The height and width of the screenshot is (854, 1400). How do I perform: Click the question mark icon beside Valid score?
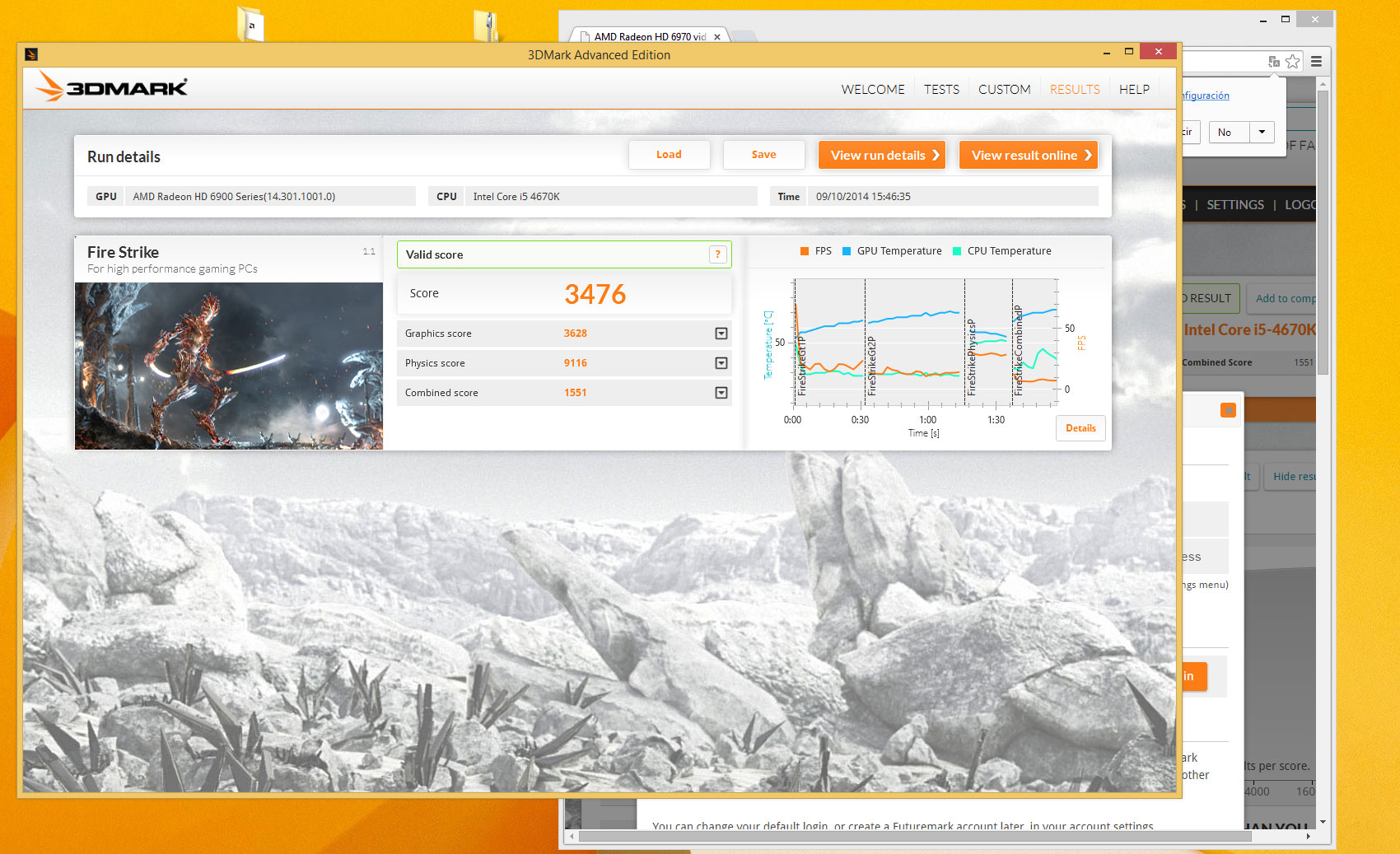[717, 254]
